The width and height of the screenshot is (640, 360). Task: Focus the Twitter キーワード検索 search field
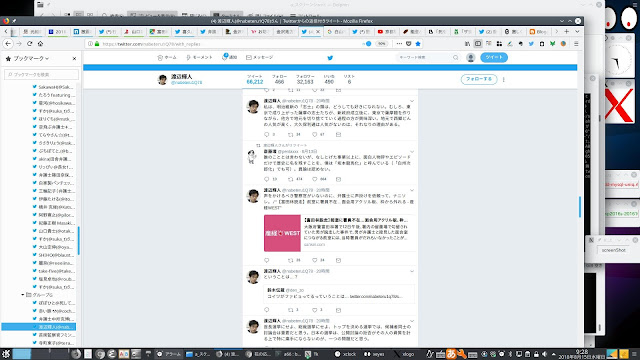click(424, 58)
